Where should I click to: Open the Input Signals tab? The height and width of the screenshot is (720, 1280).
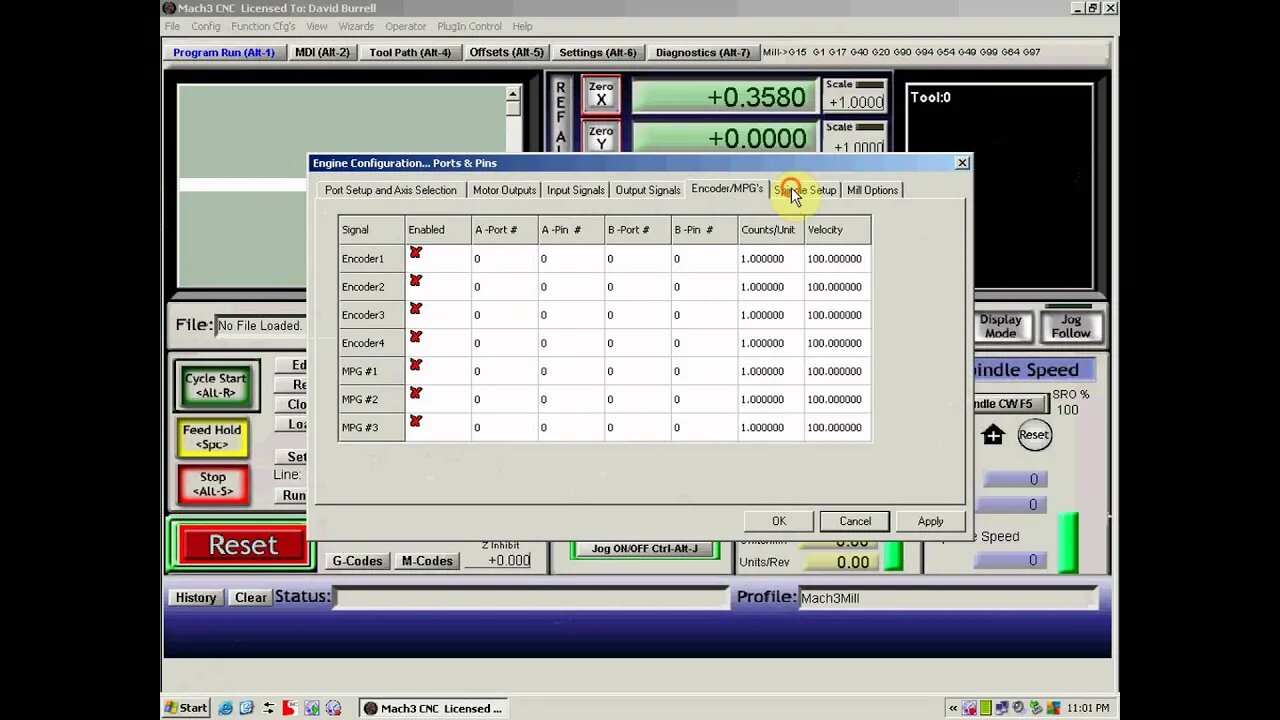click(575, 190)
